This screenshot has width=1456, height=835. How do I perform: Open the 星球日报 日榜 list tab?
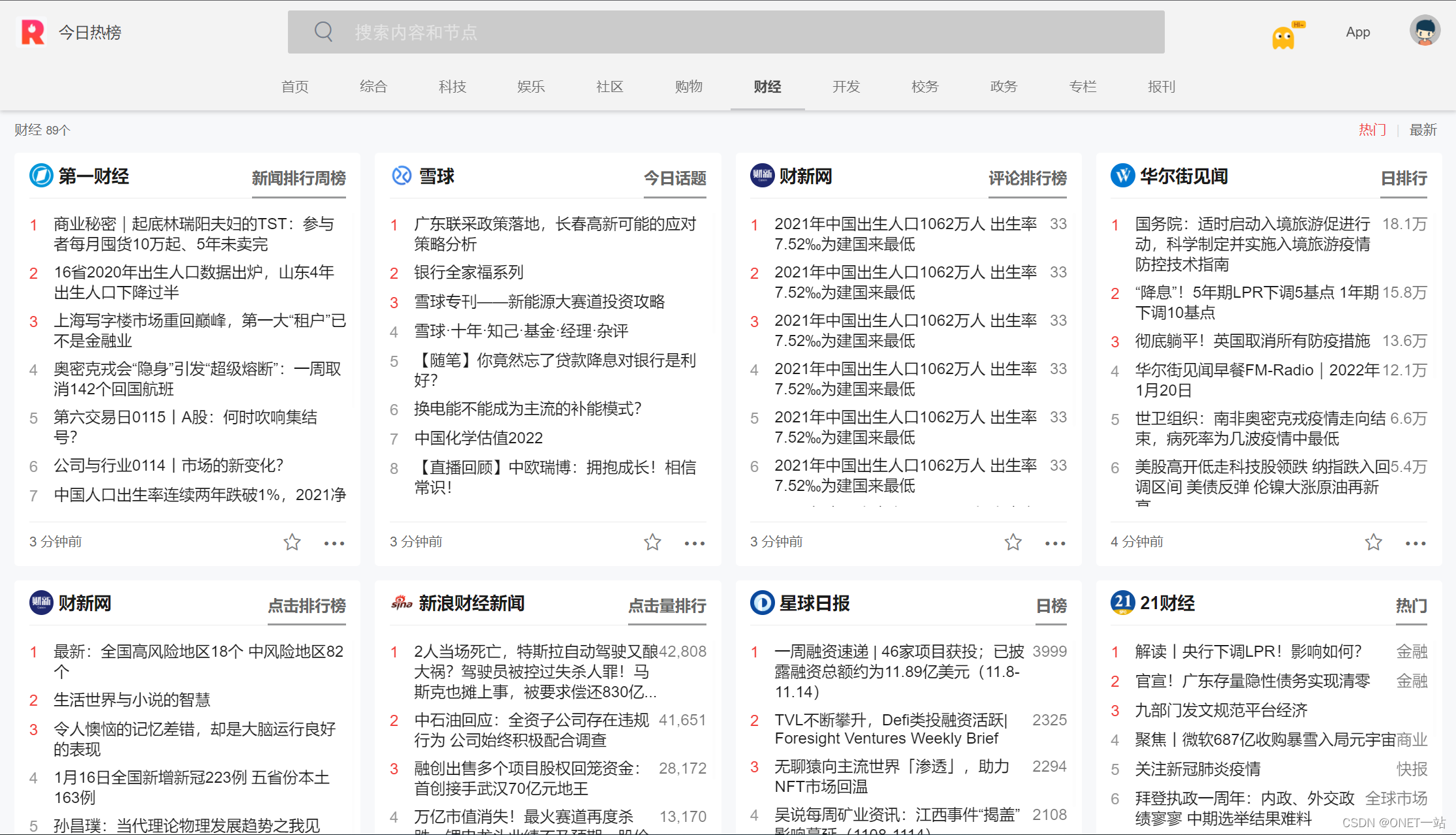[x=1051, y=605]
